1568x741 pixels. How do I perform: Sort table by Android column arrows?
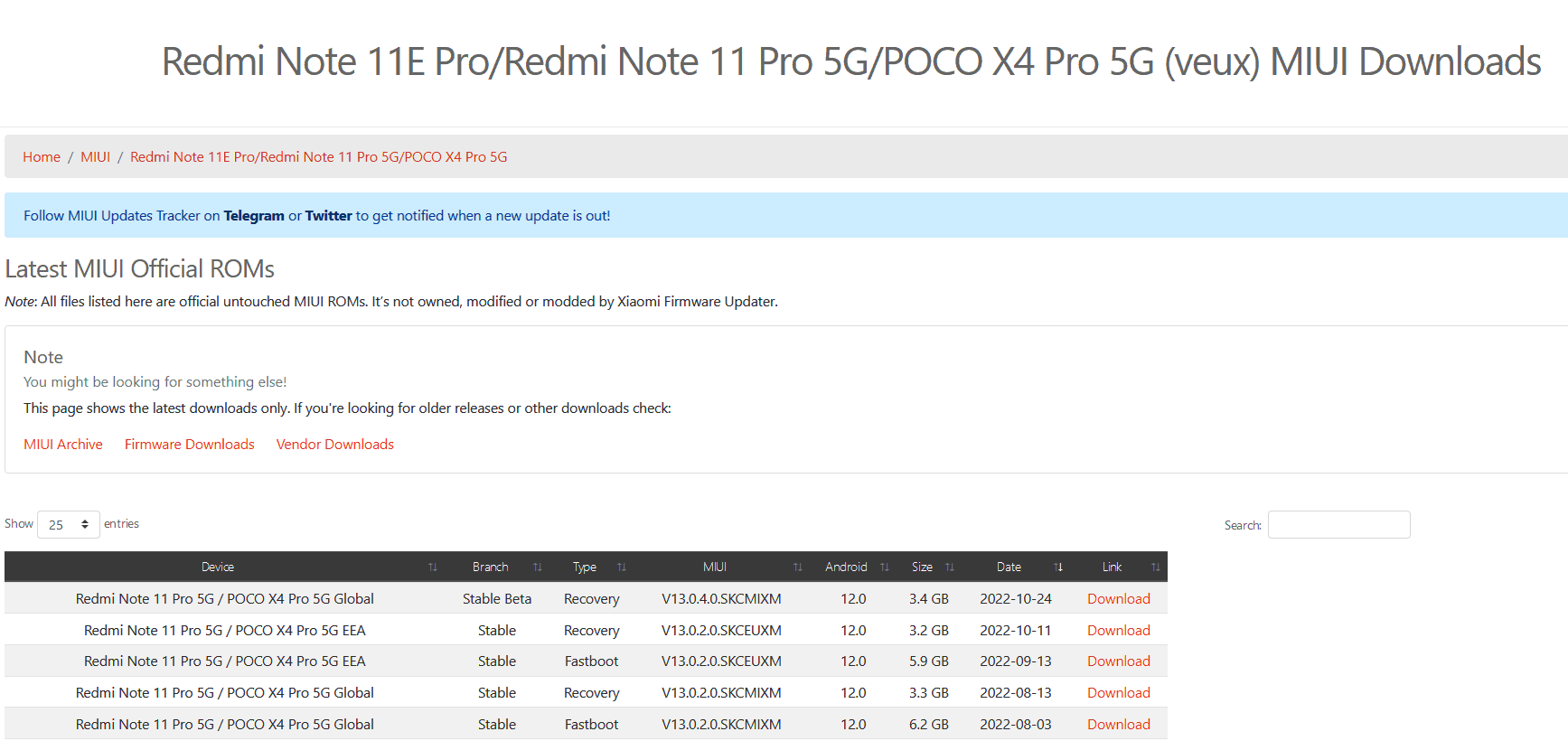(885, 567)
